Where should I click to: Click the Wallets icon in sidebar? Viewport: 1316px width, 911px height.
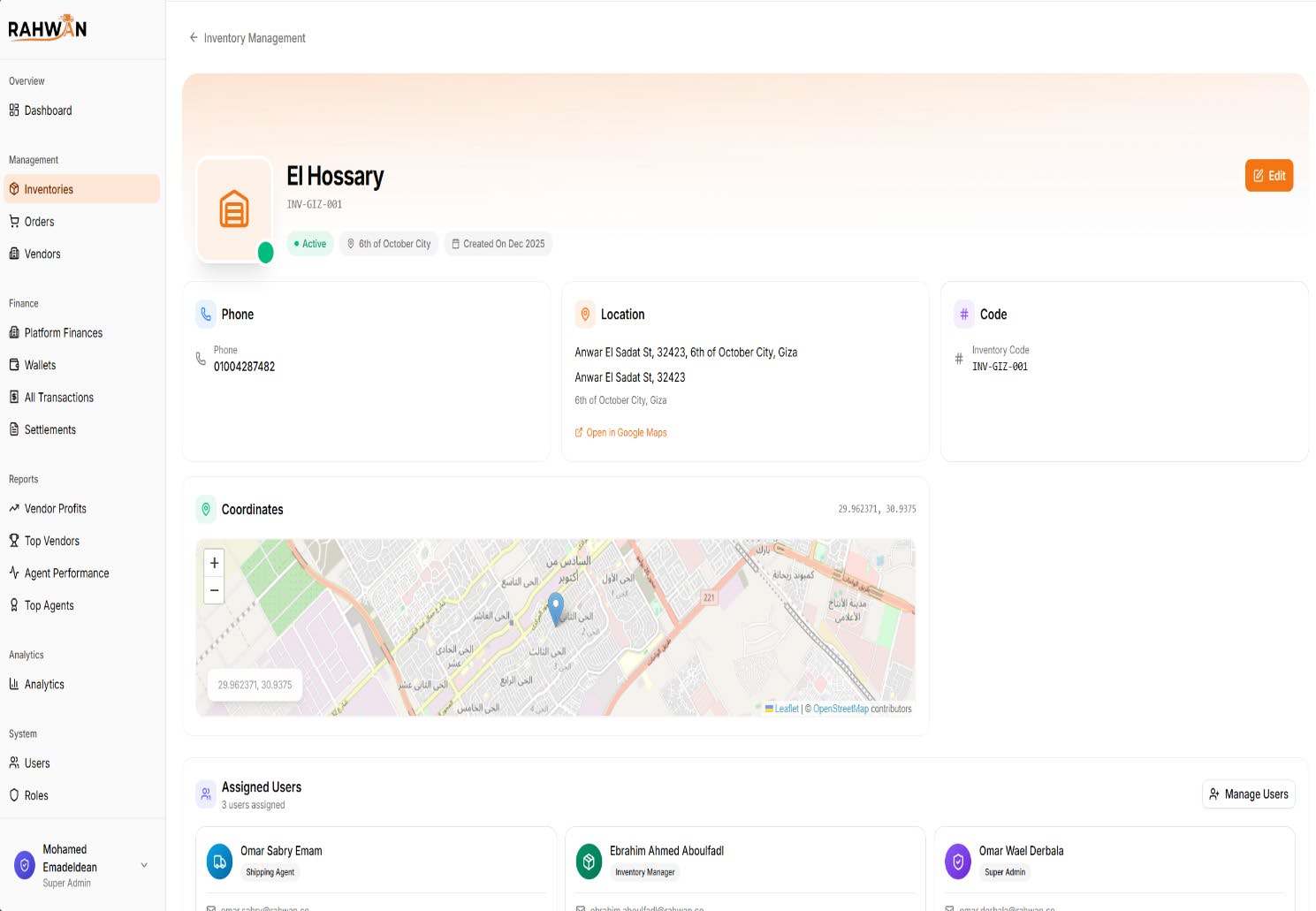coord(14,365)
